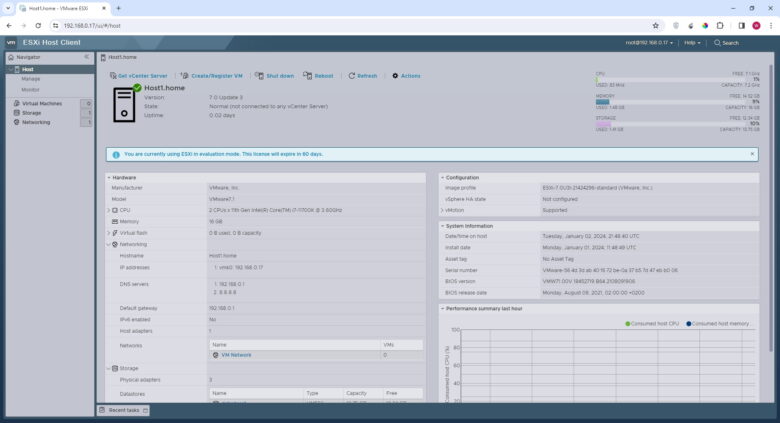Click the Create/Register VM icon
This screenshot has height=423, width=780.
tap(185, 76)
